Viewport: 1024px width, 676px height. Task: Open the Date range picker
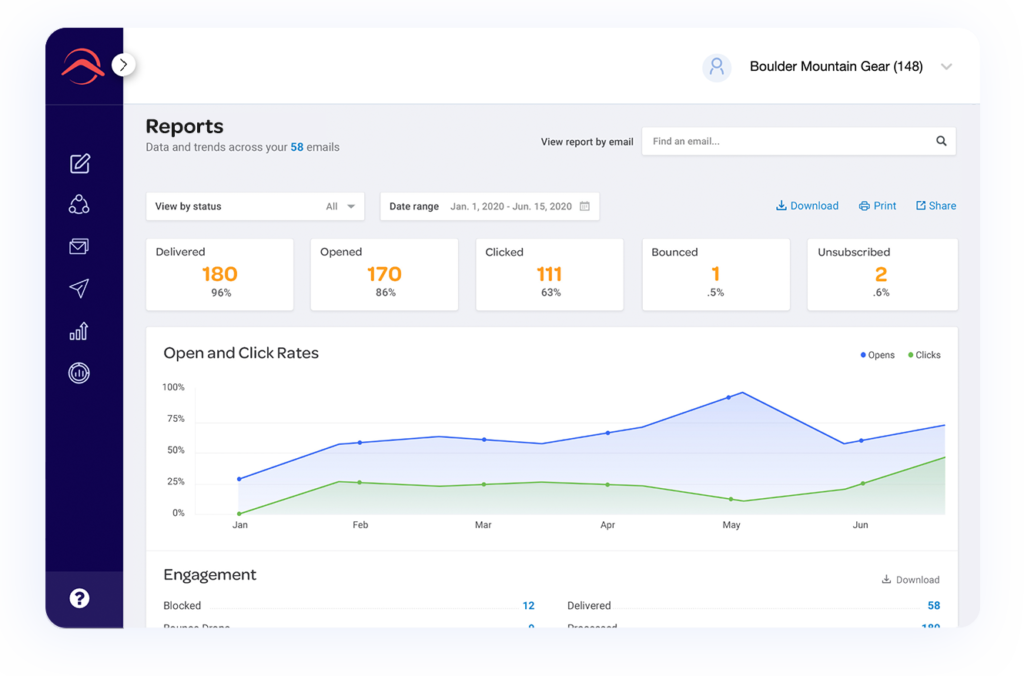(489, 207)
